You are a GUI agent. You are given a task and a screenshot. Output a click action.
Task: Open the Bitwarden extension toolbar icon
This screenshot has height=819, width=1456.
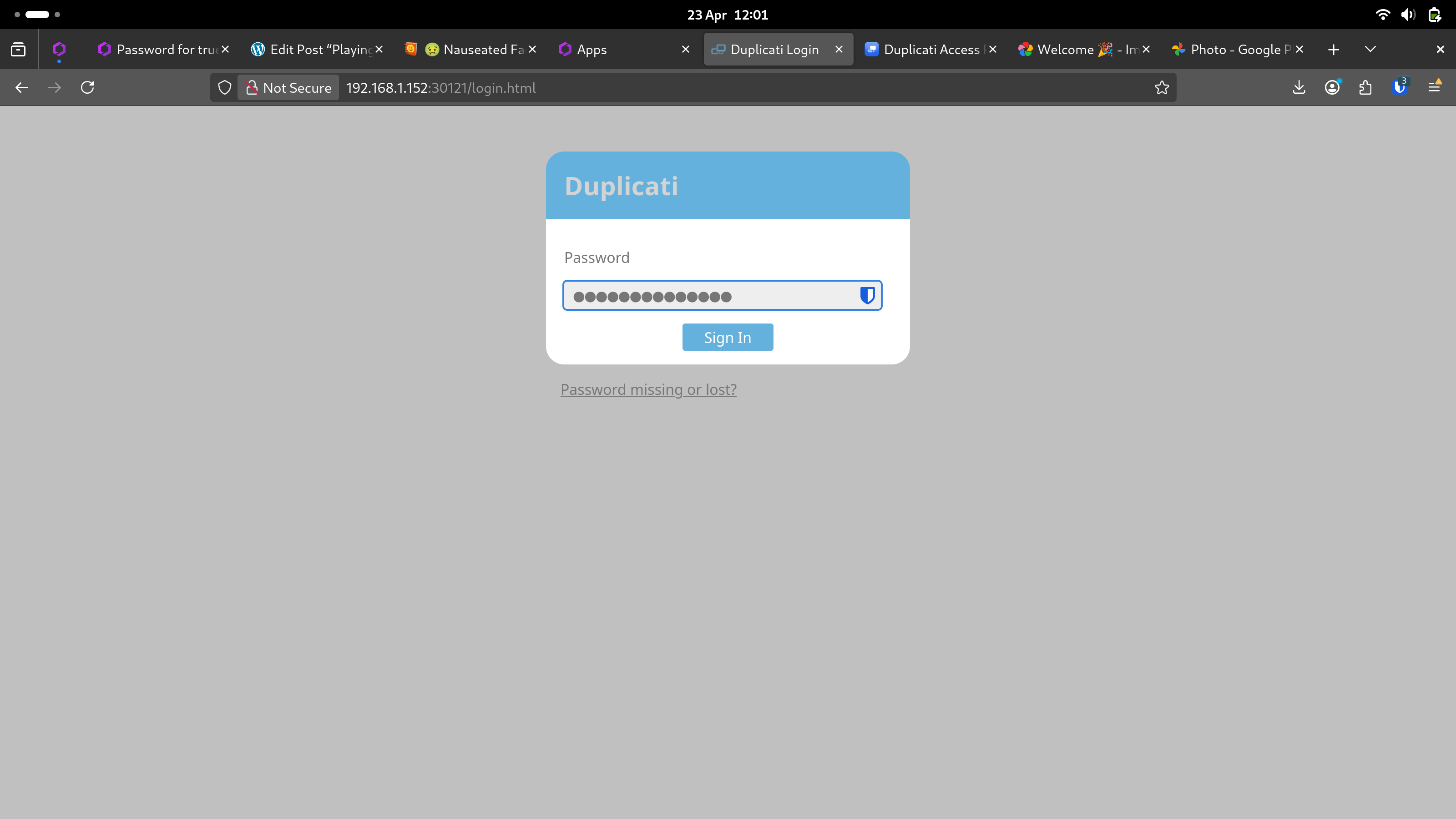1400,87
